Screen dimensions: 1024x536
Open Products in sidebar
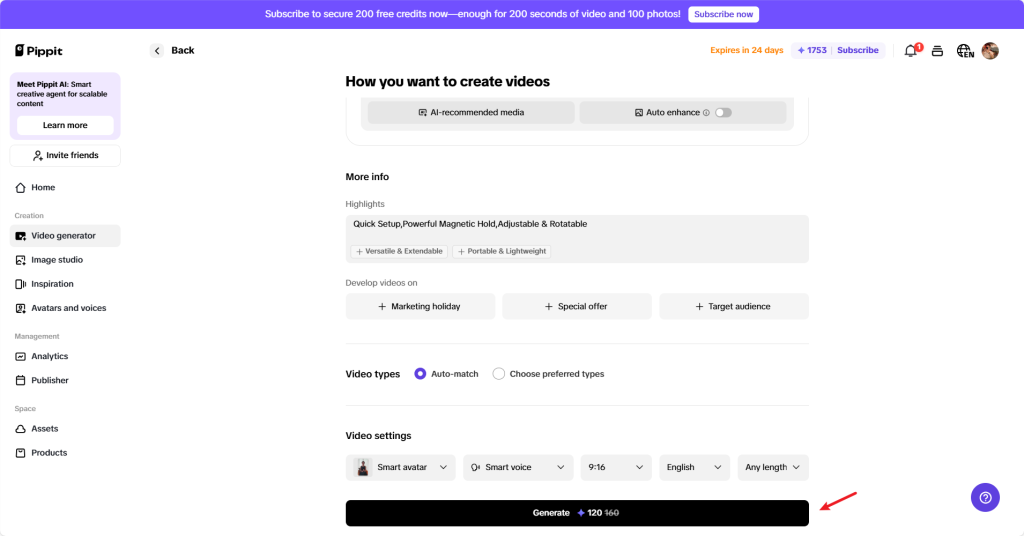click(x=65, y=453)
